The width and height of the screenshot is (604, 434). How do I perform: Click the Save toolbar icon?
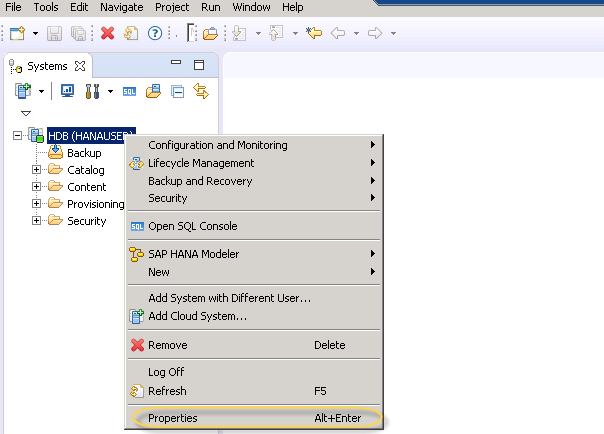(x=54, y=34)
